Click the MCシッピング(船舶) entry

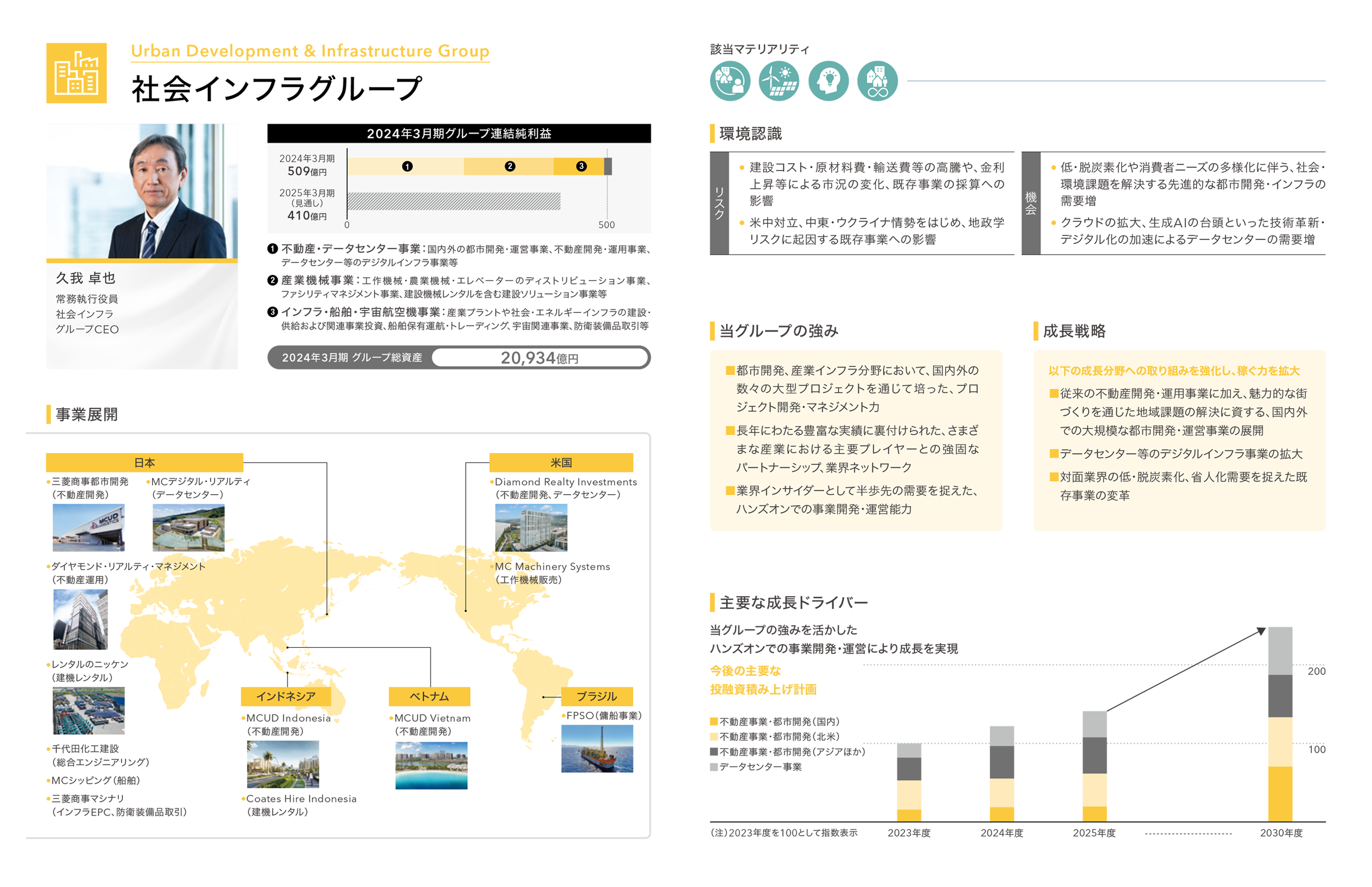tap(96, 780)
